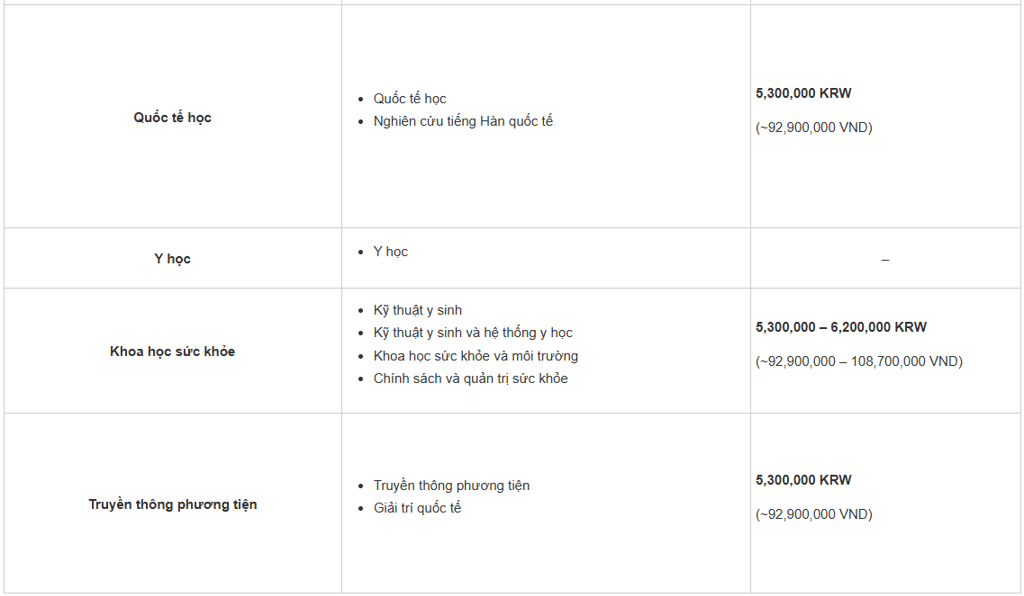Click the dash in the Y học fee cell

[885, 260]
